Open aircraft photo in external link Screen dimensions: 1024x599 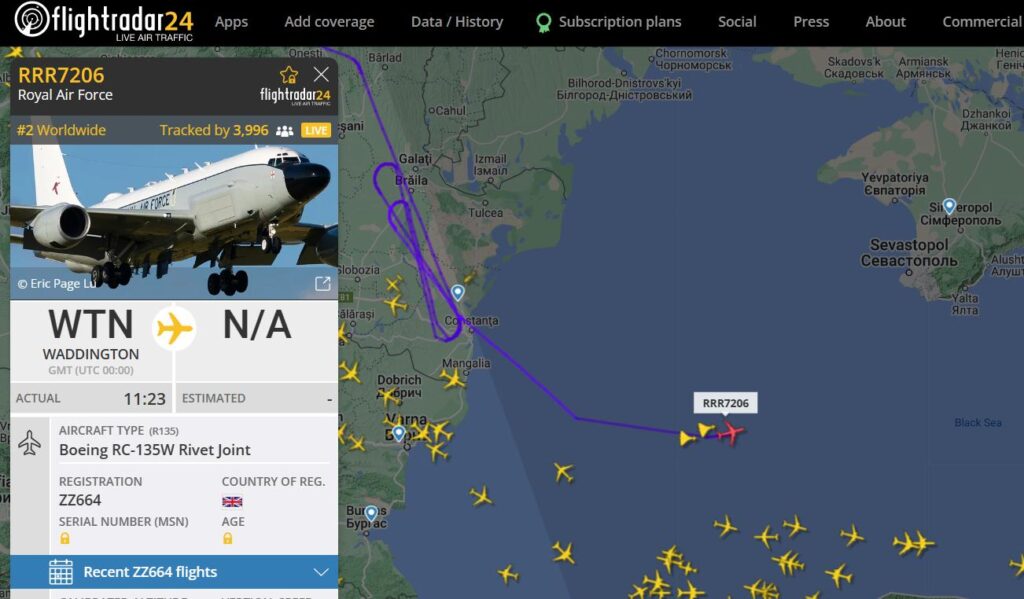323,283
